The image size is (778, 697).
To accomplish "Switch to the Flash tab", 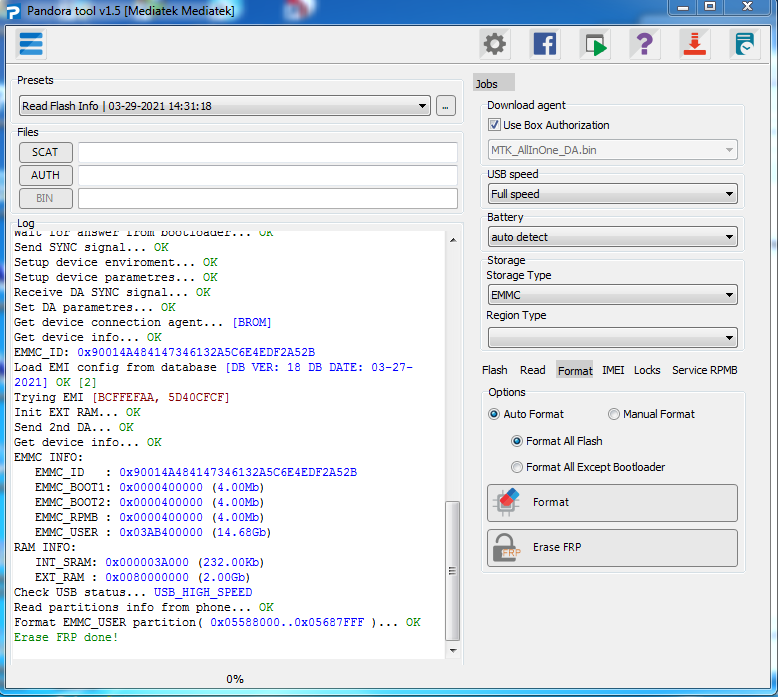I will pos(495,370).
